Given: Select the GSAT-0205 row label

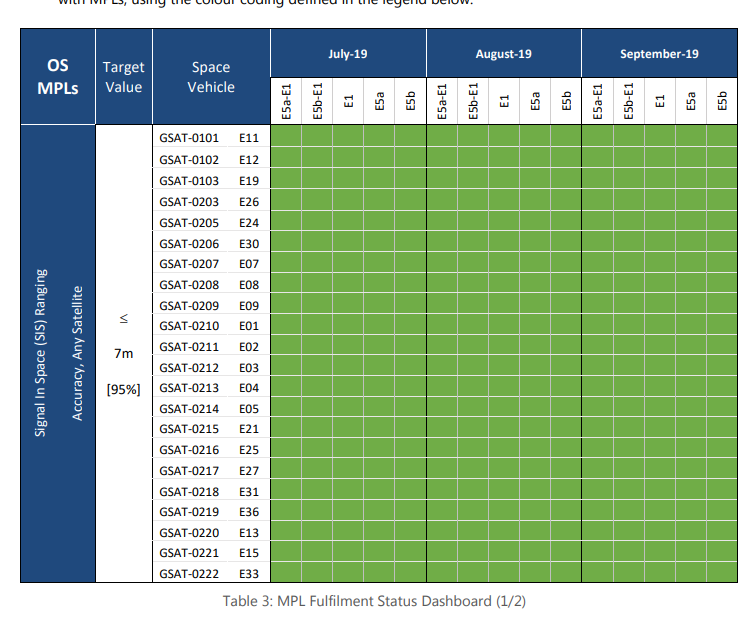Looking at the screenshot, I should click(189, 223).
